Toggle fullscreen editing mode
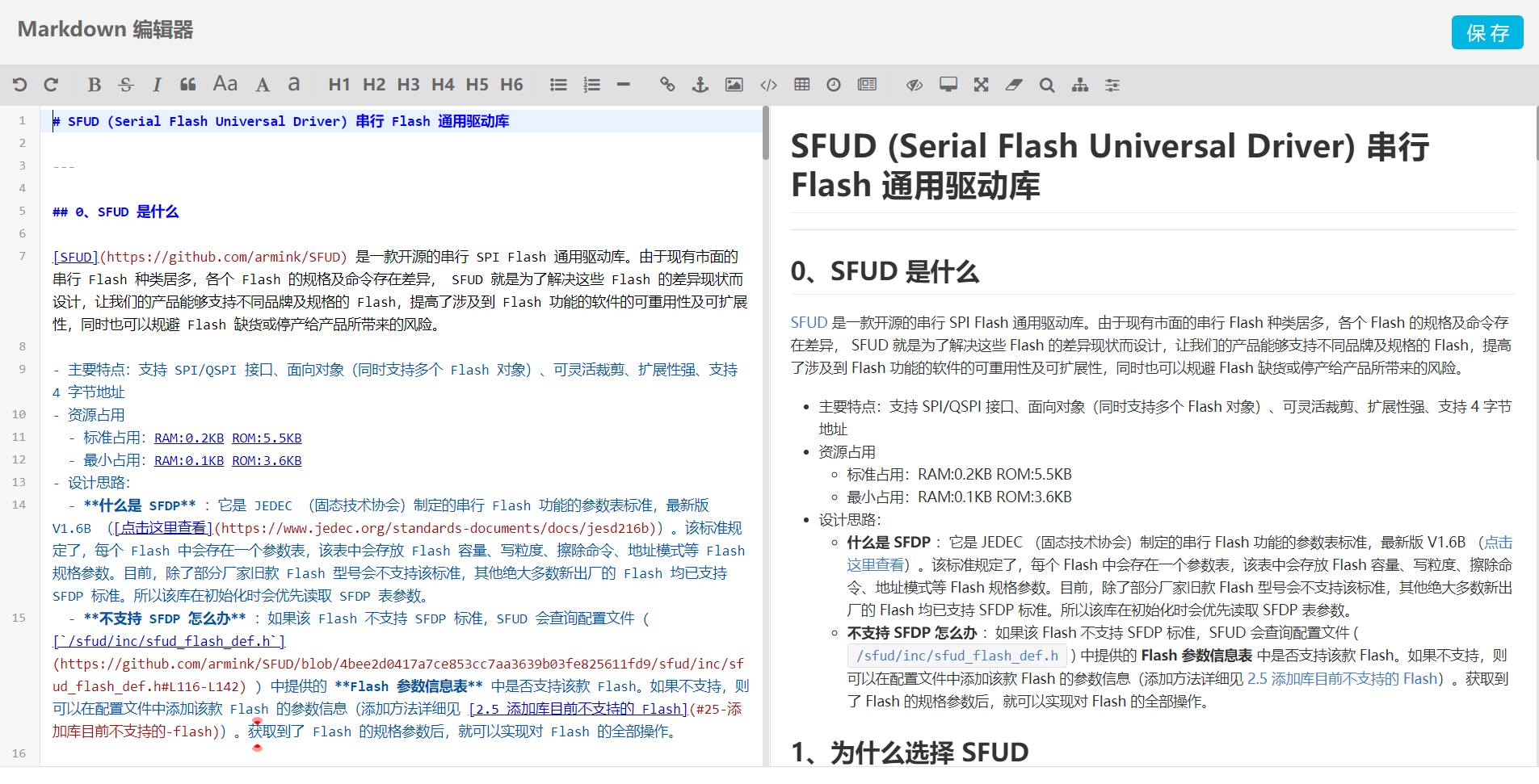This screenshot has height=784, width=1539. tap(981, 84)
